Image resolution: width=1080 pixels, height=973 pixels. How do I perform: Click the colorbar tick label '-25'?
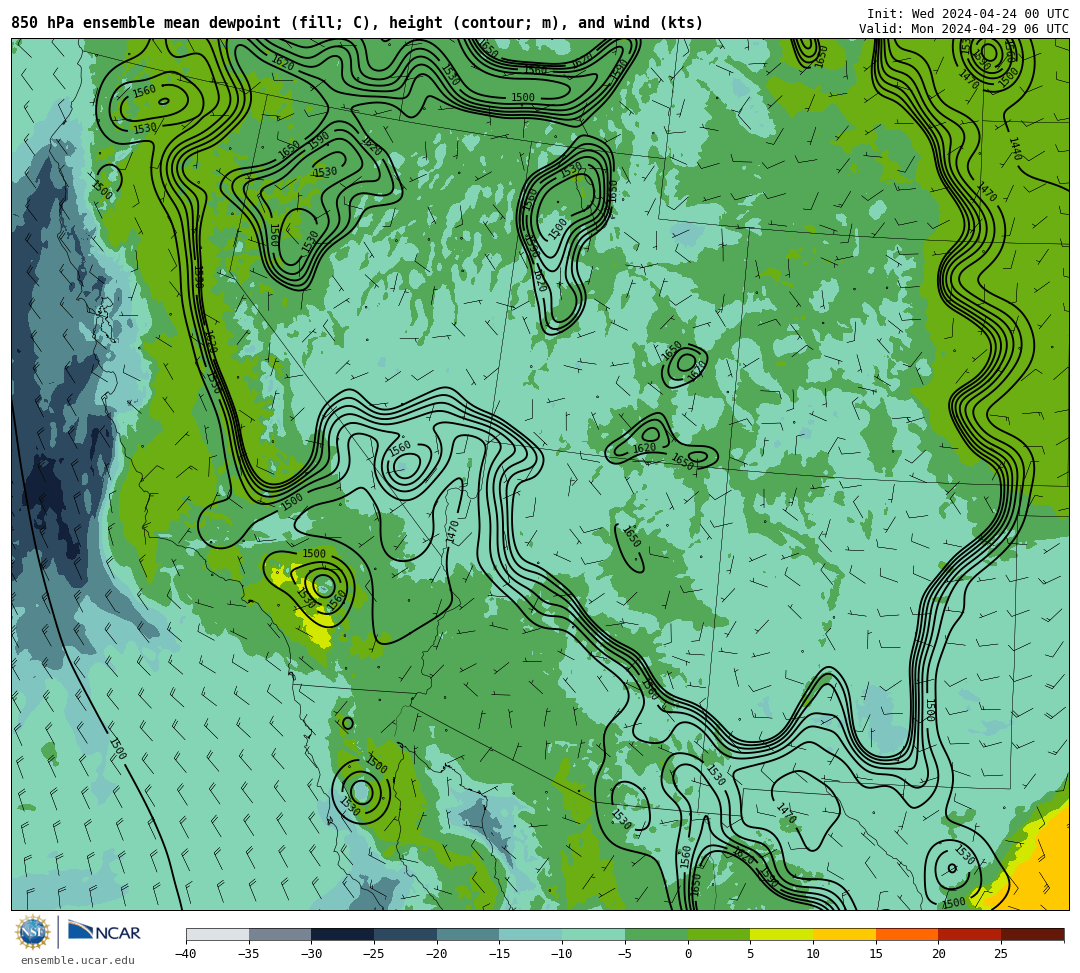coord(373,954)
